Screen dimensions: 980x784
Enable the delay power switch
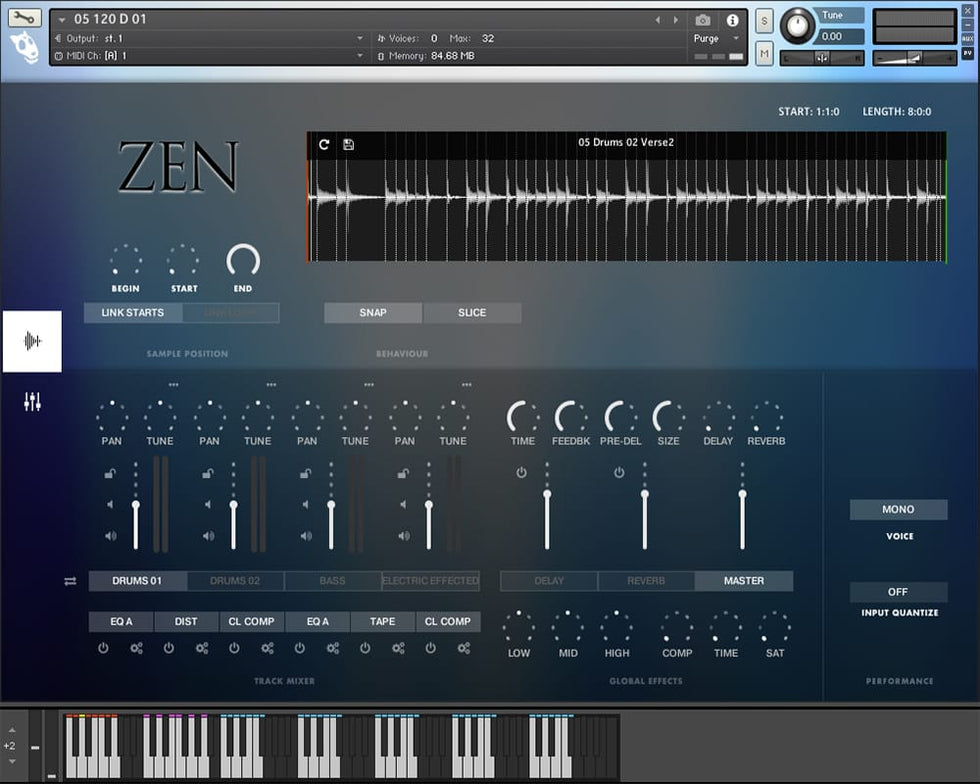pyautogui.click(x=521, y=472)
